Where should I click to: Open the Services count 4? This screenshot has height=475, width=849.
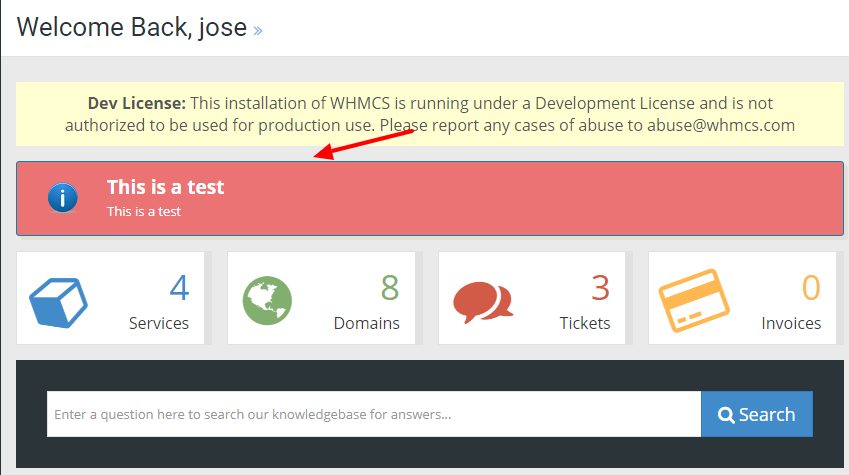point(179,288)
